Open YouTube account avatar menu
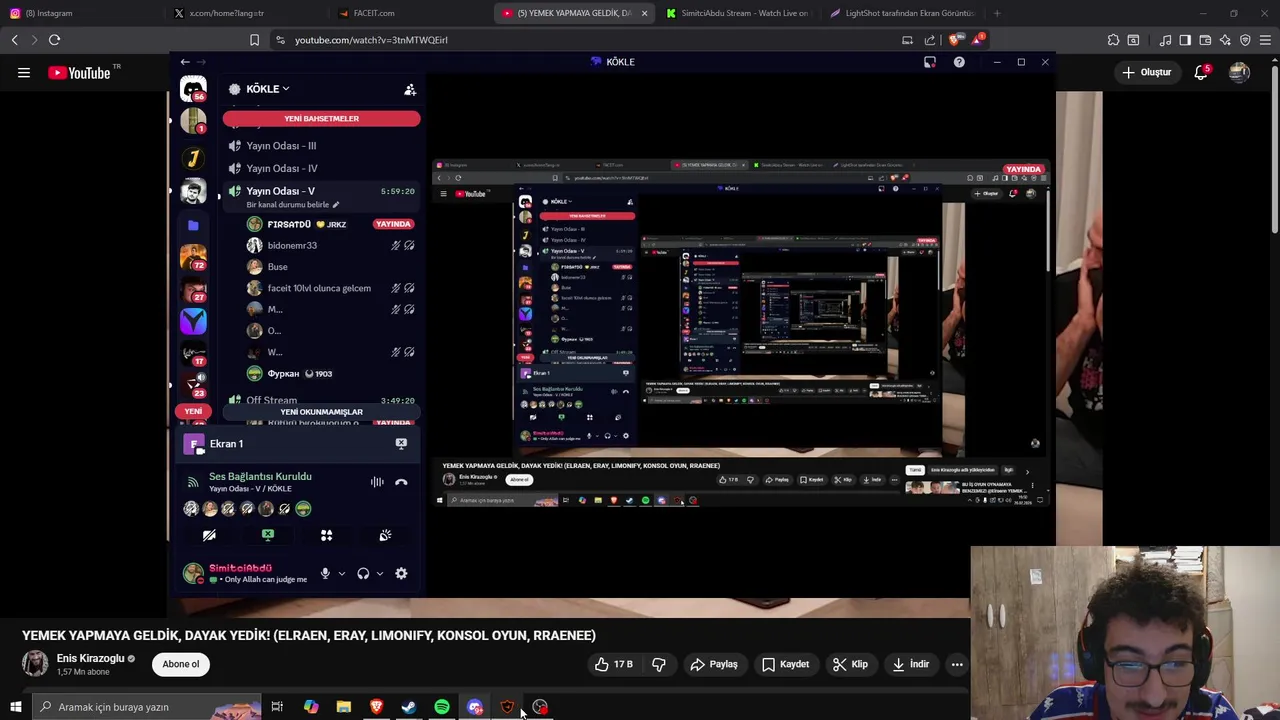Screen dimensions: 1280x720 click(1239, 72)
